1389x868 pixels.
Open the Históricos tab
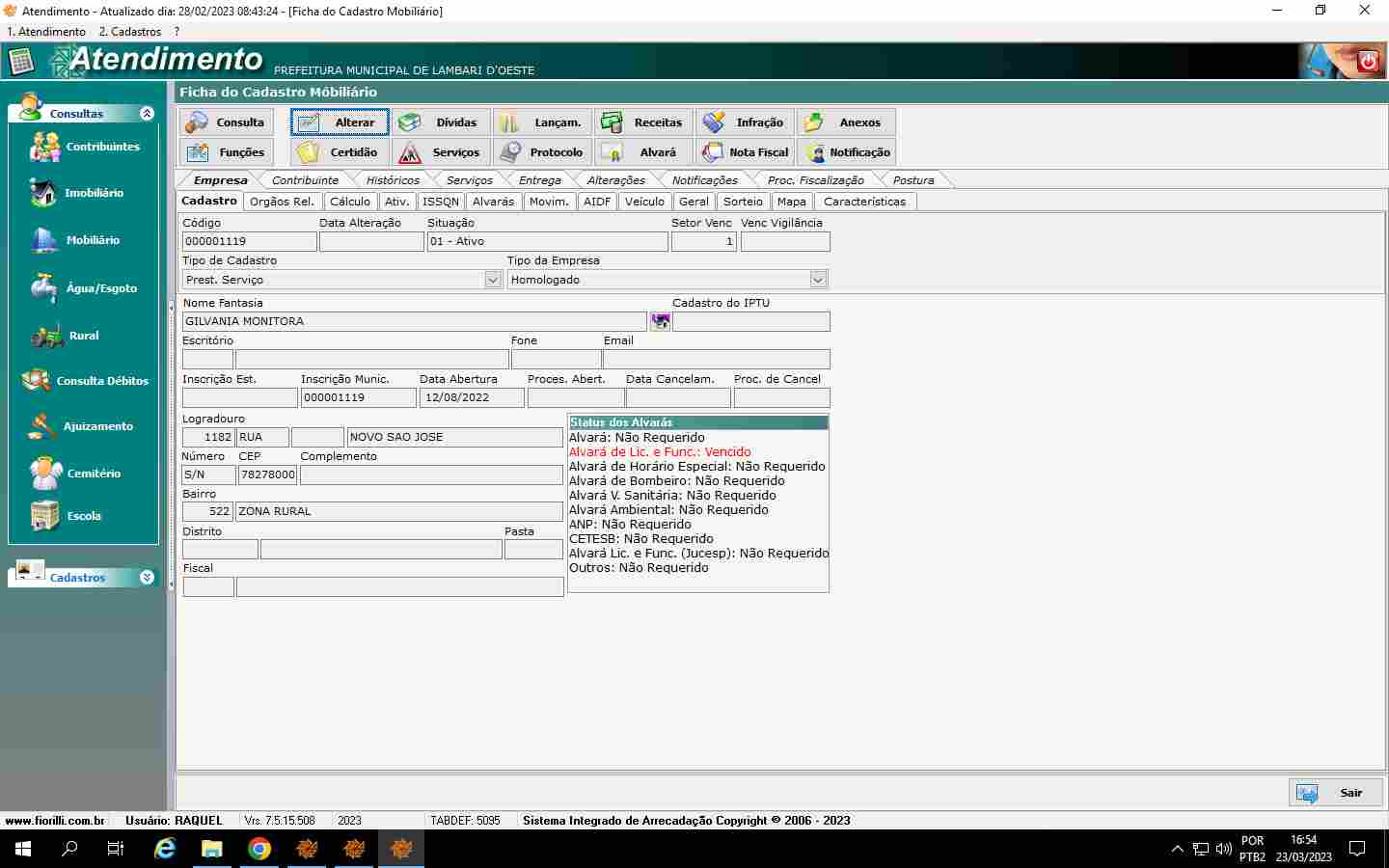393,180
